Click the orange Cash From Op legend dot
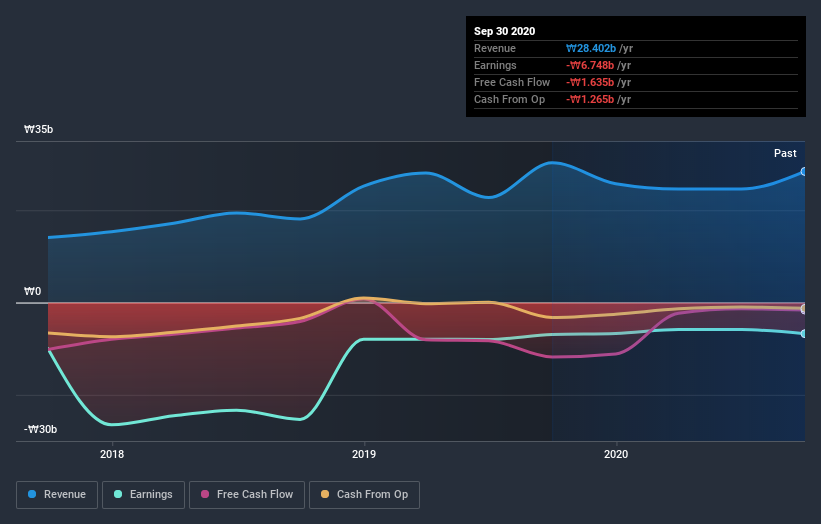This screenshot has width=821, height=524. point(325,494)
